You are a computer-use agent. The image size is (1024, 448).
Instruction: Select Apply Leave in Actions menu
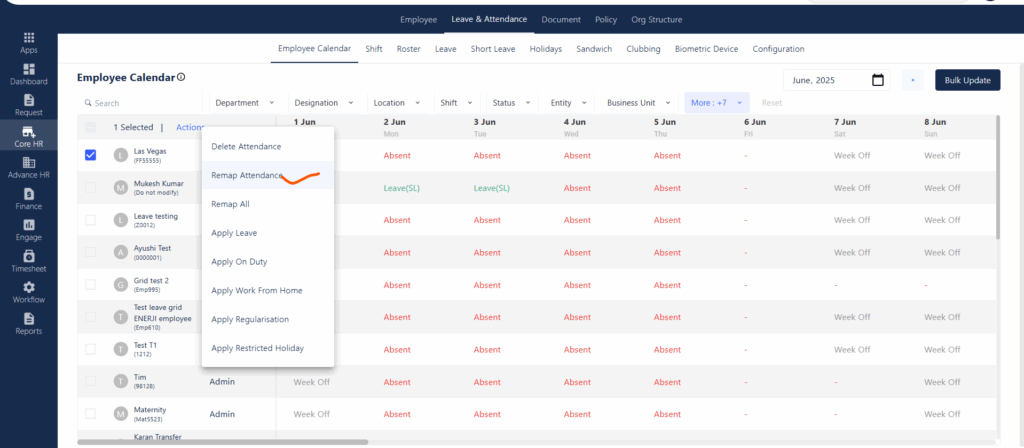point(233,233)
